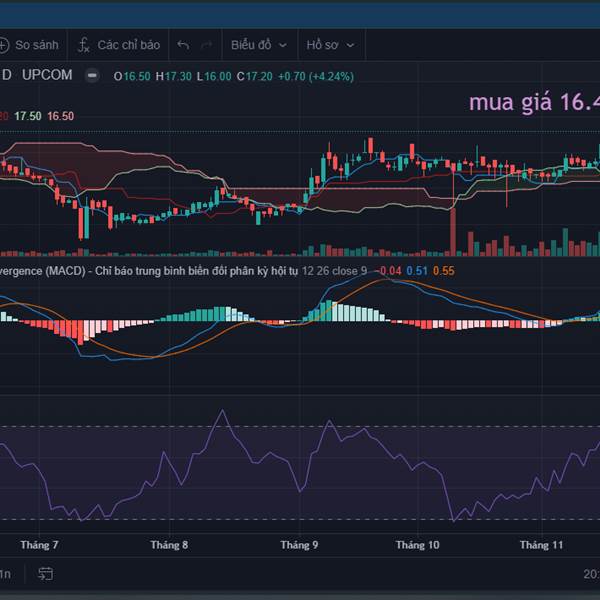Click the Tháng 8 time axis label
This screenshot has height=600, width=600.
(169, 545)
